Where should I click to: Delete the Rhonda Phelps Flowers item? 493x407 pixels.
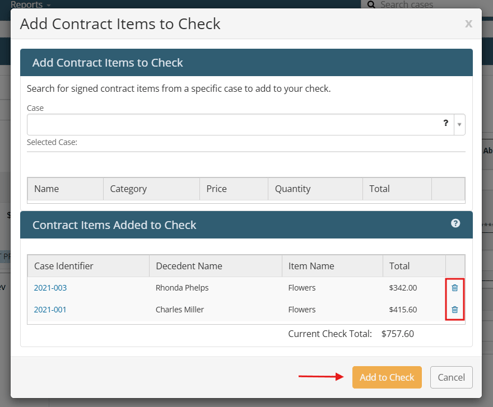click(455, 288)
